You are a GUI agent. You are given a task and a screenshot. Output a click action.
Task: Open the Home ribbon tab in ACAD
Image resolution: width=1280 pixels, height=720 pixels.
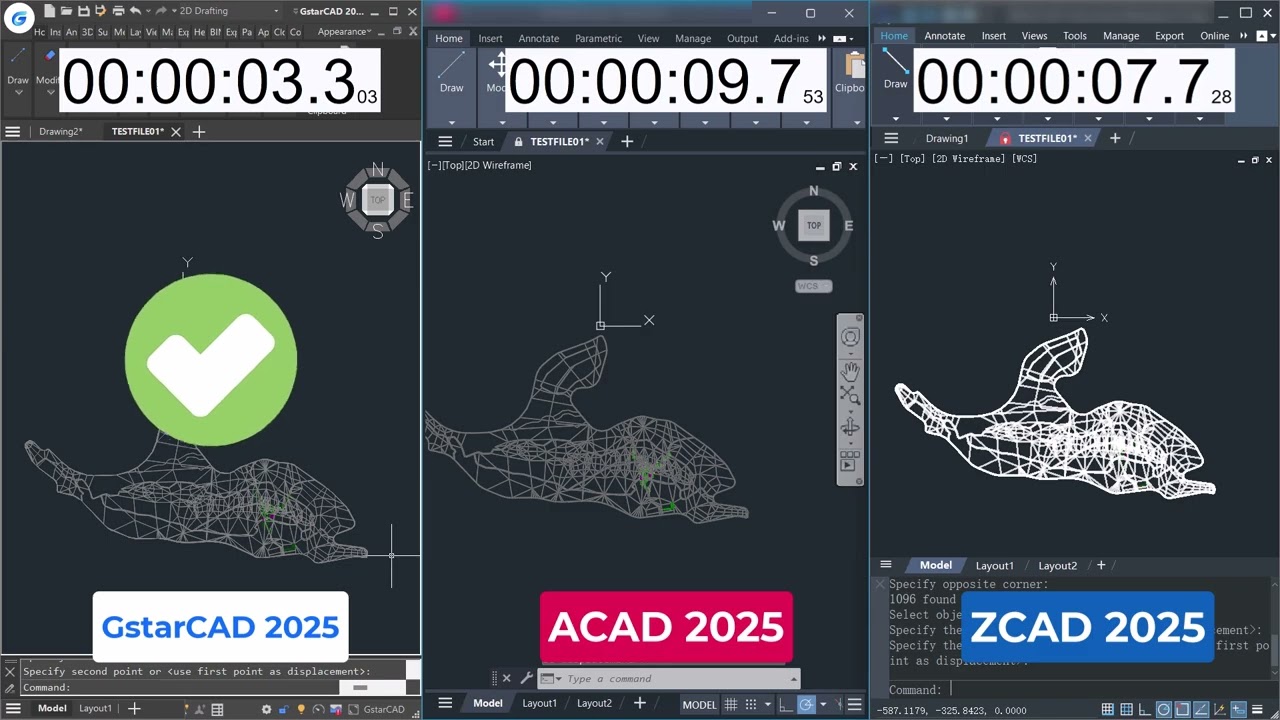coord(449,38)
